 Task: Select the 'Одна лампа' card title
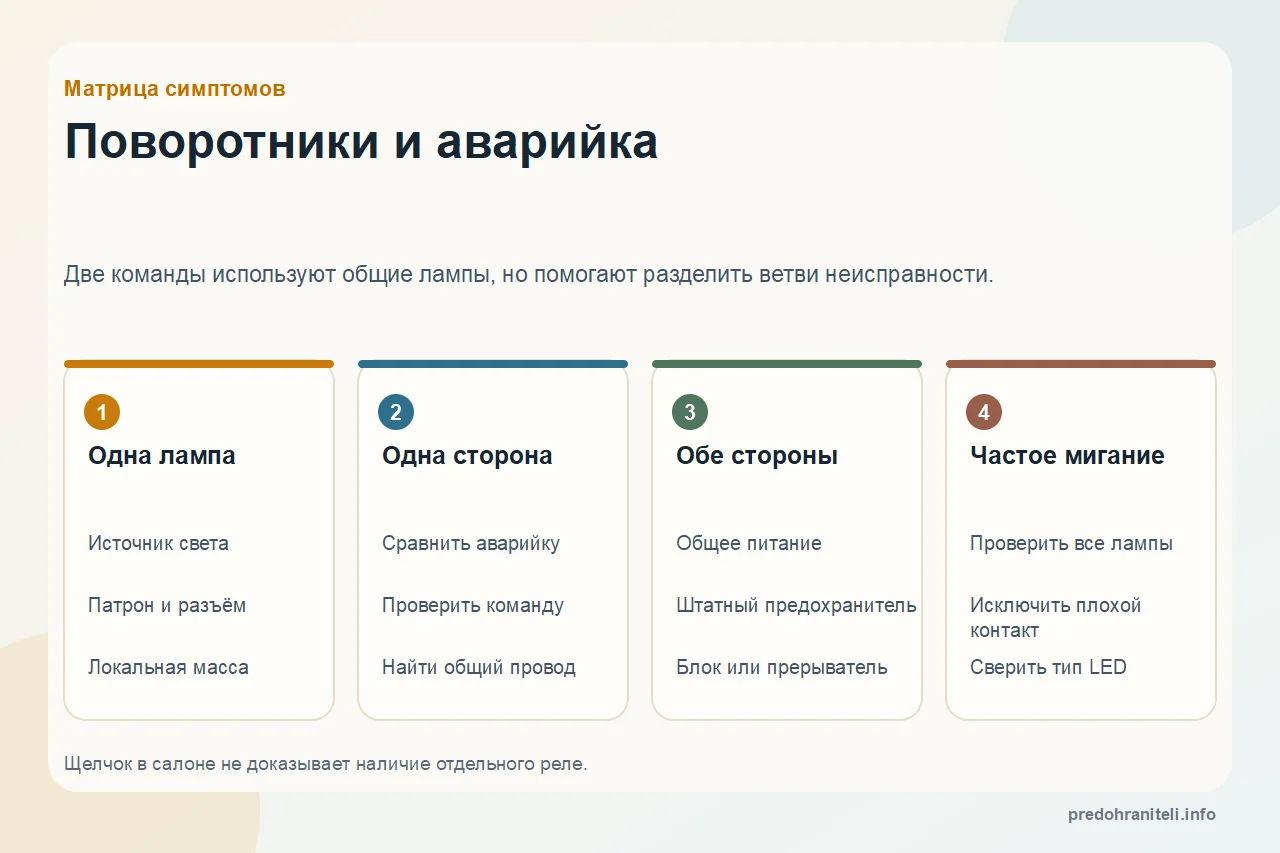[x=162, y=456]
